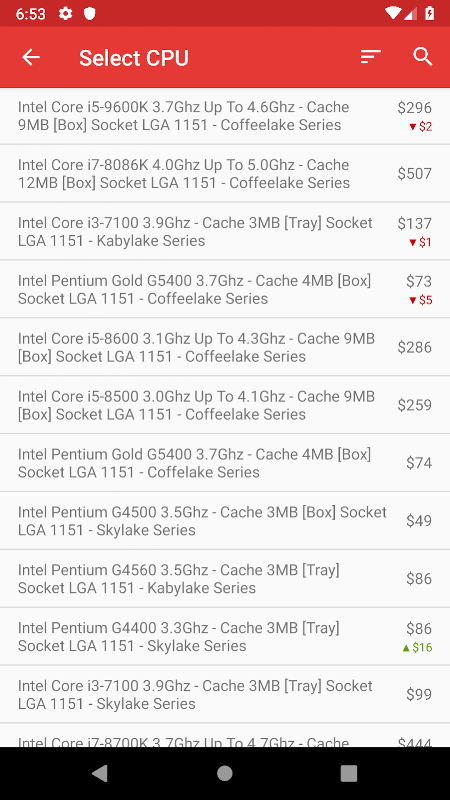
Task: Select Intel Core i5-8600 entry
Action: point(225,347)
